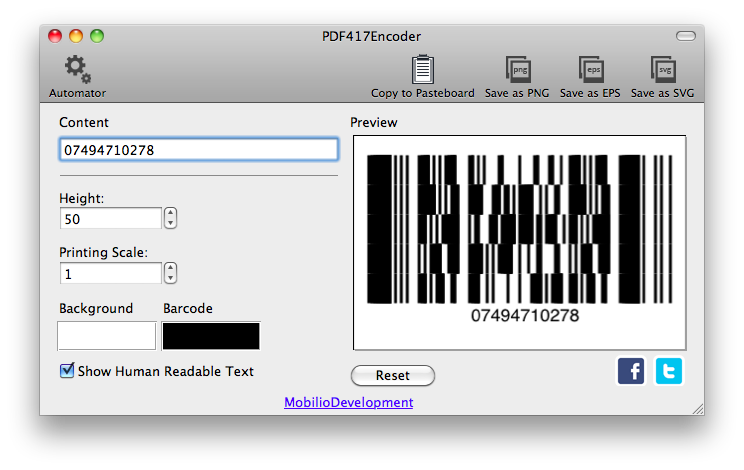Click the Height stepper arrows

[x=170, y=218]
